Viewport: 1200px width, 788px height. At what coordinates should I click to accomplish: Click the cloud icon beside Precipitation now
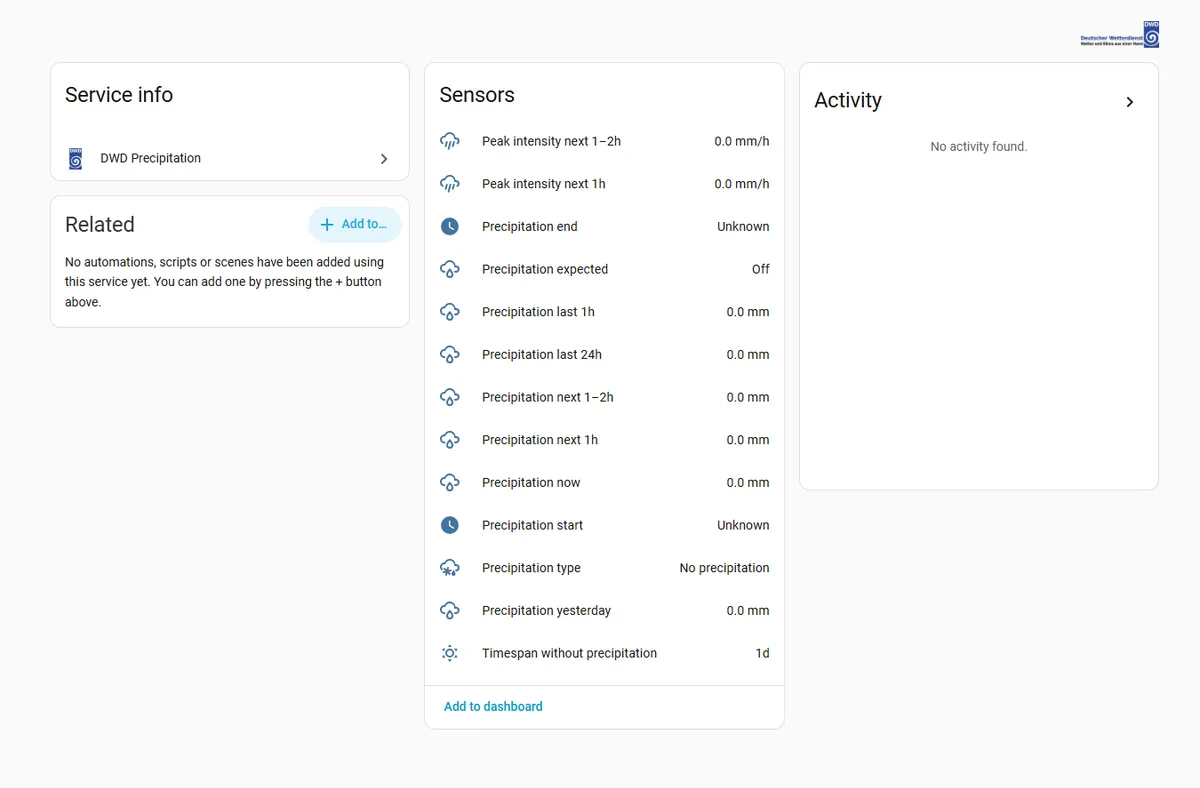450,483
